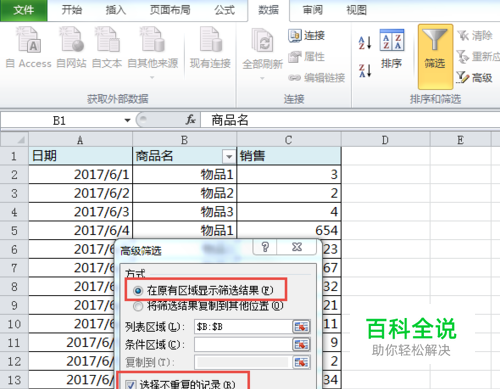Click cell 2017/6/1
The width and height of the screenshot is (500, 389).
[80, 174]
